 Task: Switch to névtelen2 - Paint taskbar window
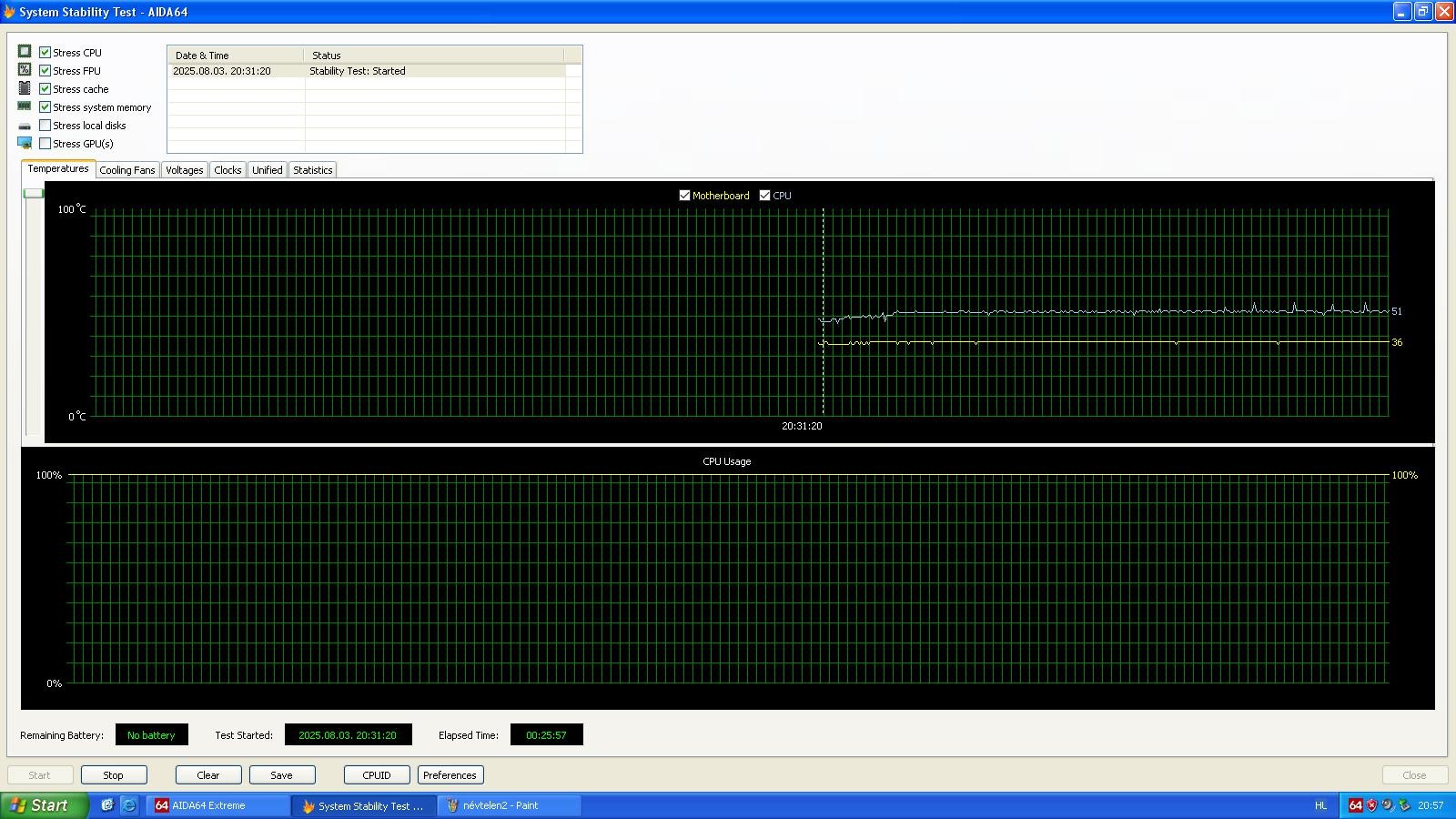coord(510,805)
